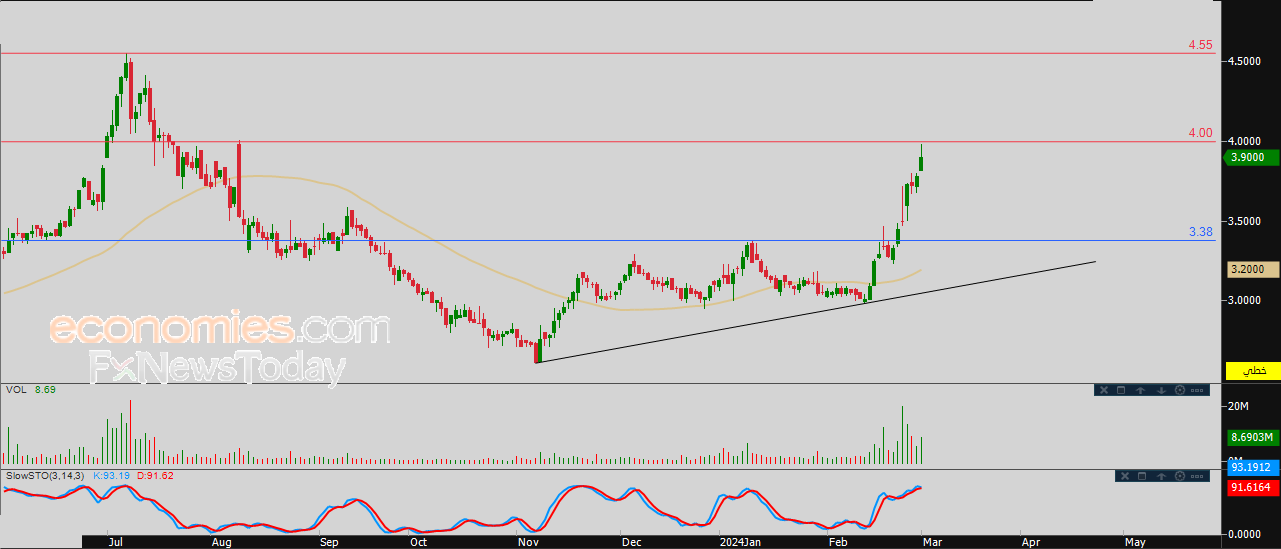Click the yellow Arabic linear scale label
The width and height of the screenshot is (1281, 549).
coord(1253,370)
